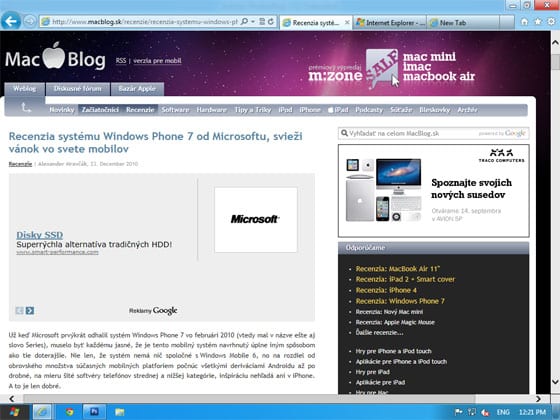Open iPhone in the navigation bar
This screenshot has width=560, height=420.
(x=310, y=110)
